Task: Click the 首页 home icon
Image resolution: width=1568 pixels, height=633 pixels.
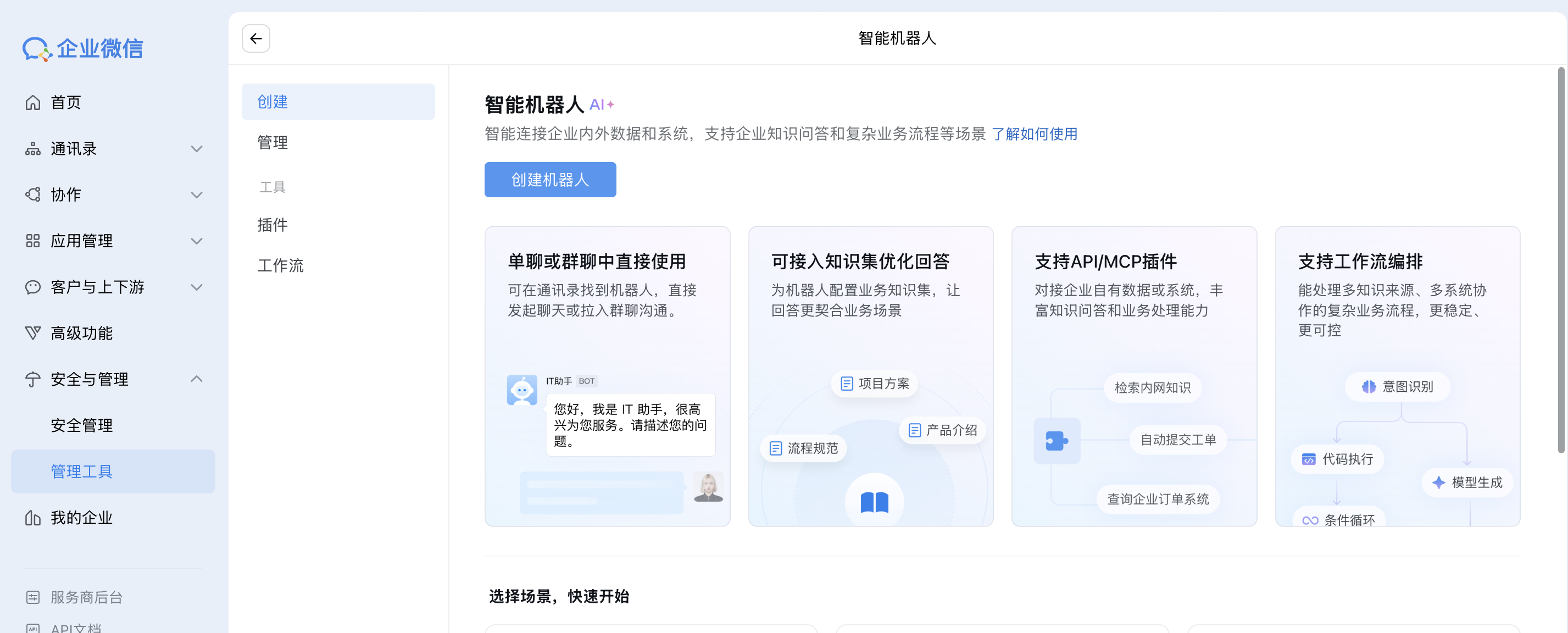Action: pyautogui.click(x=33, y=102)
